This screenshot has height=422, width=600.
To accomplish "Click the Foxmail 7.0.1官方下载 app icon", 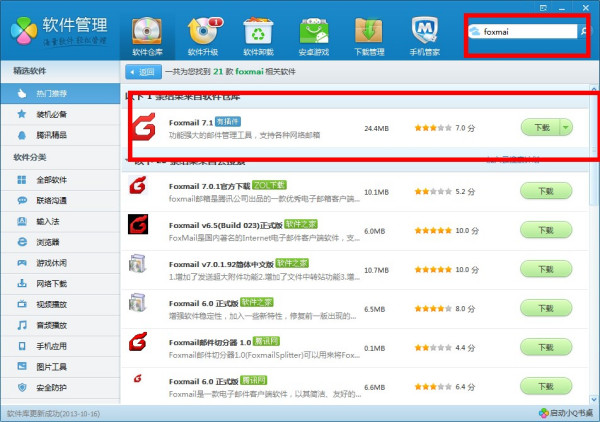I will 138,186.
